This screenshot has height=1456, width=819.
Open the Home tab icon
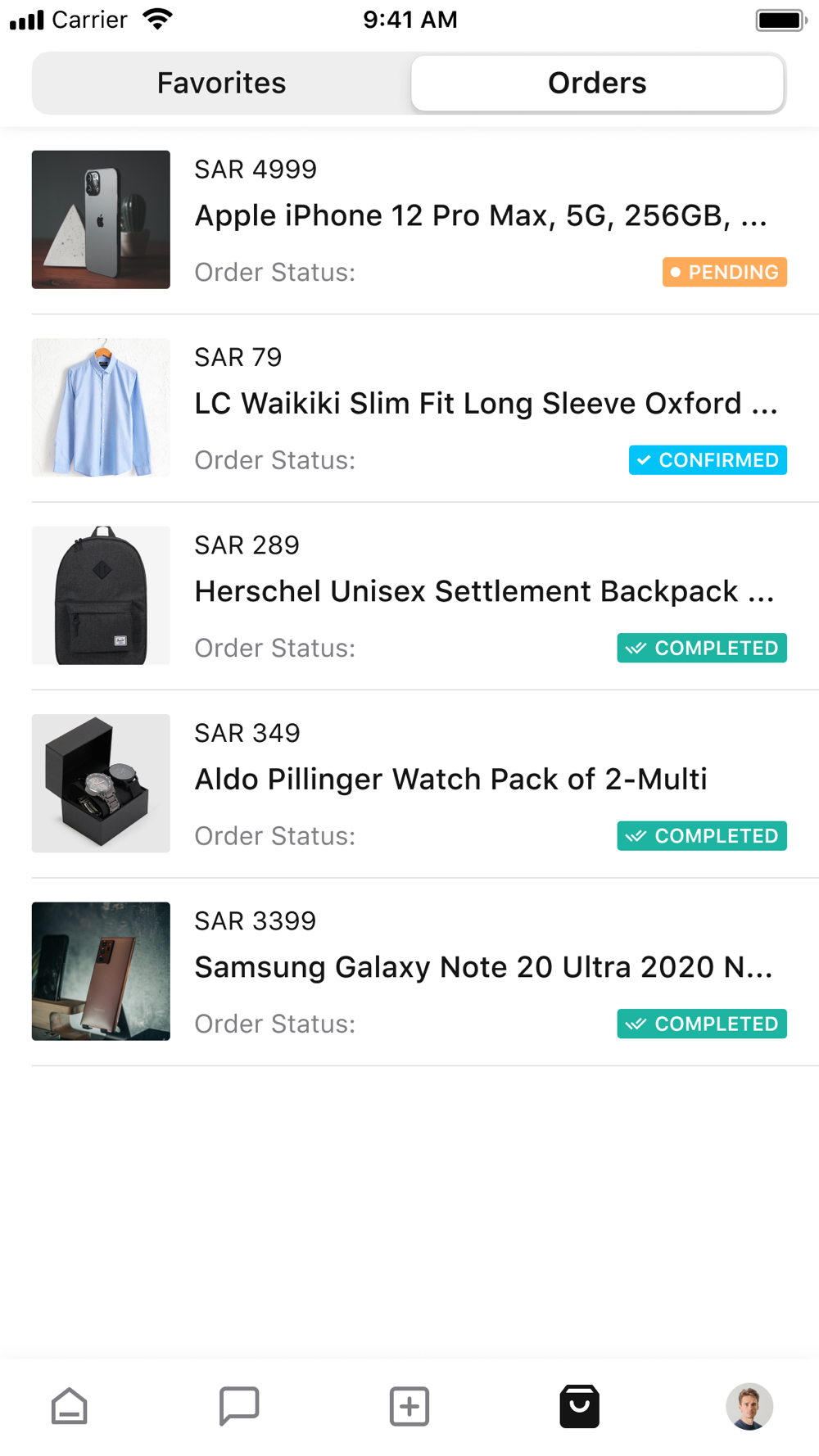coord(70,1406)
